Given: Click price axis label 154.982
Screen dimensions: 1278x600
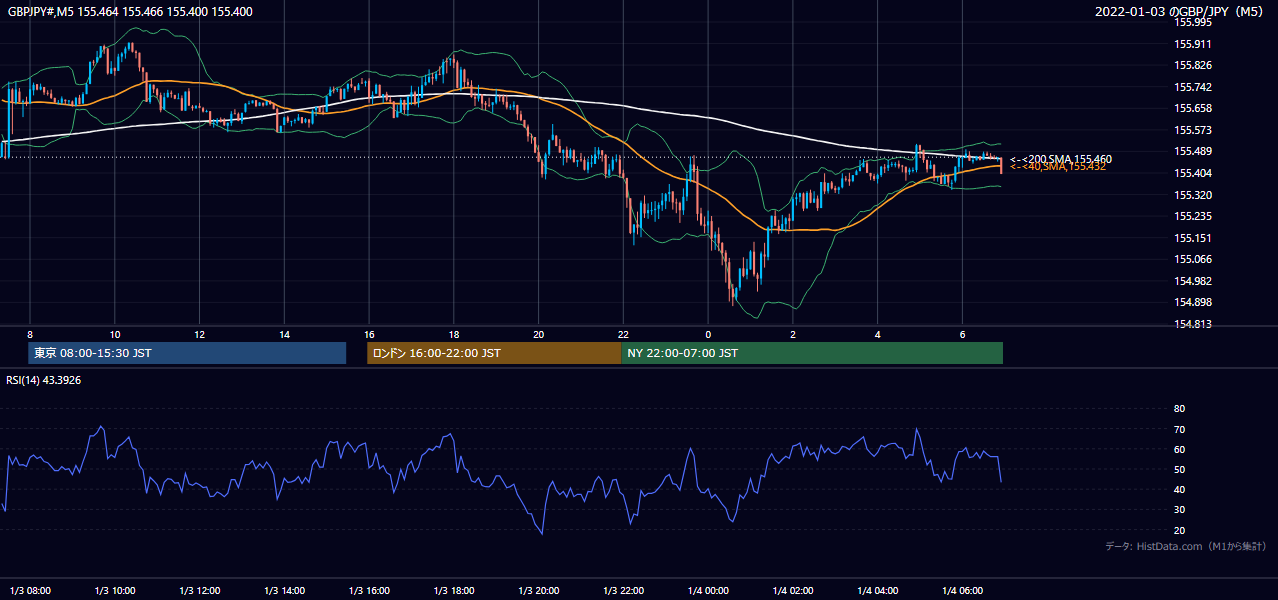Looking at the screenshot, I should click(1195, 281).
